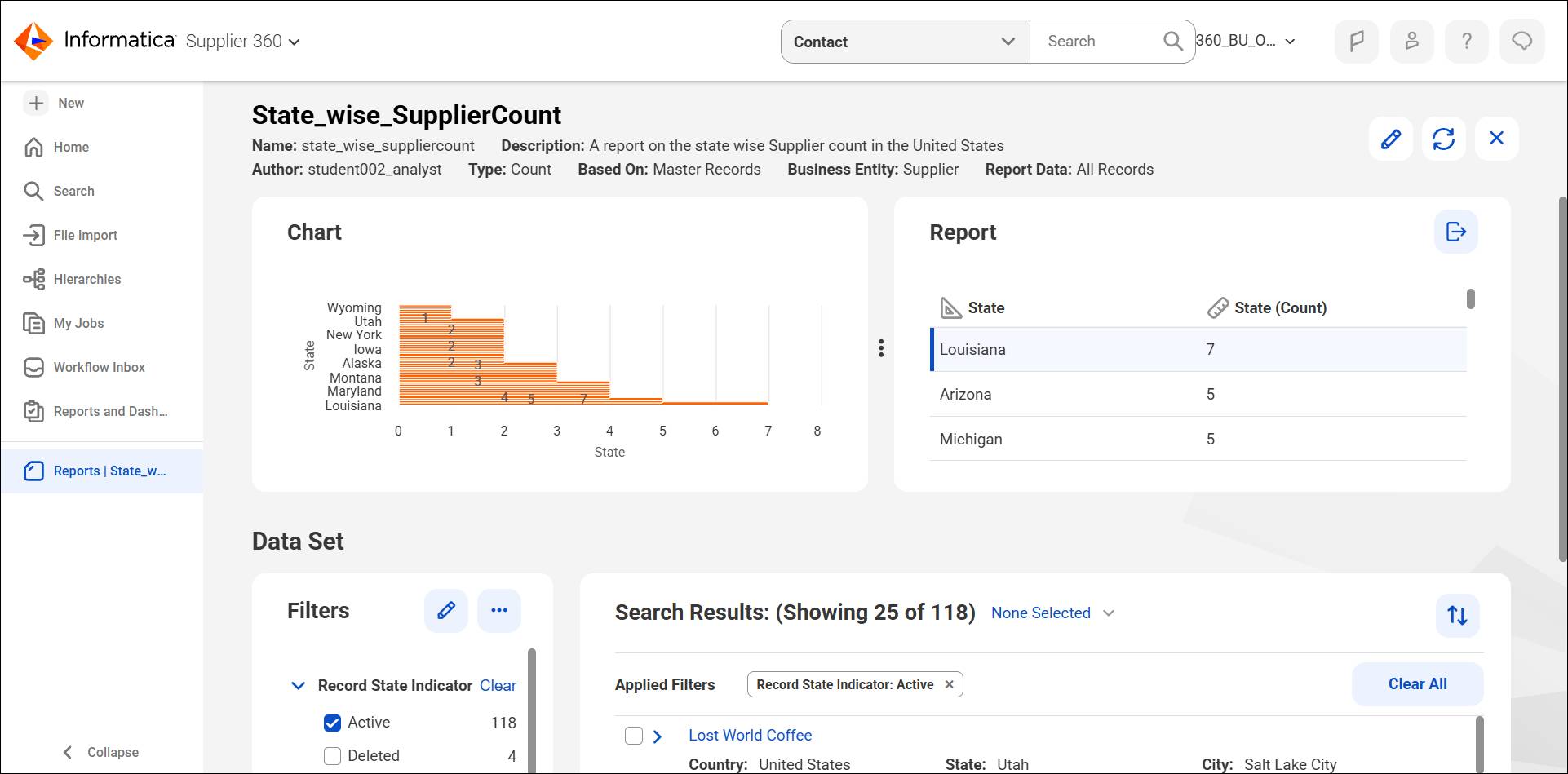1568x774 pixels.
Task: Clear the Record State Indicator filter
Action: 498,686
